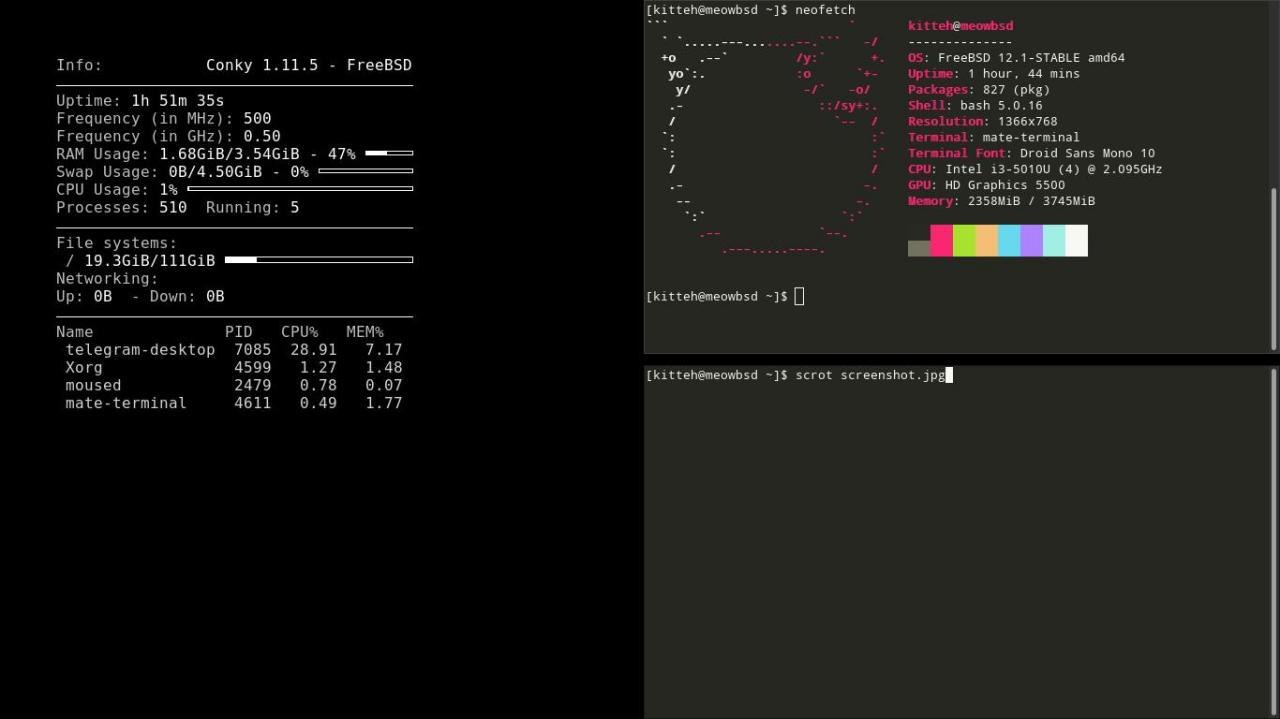
Task: Click 'Up: 0B' network value
Action: (x=84, y=297)
